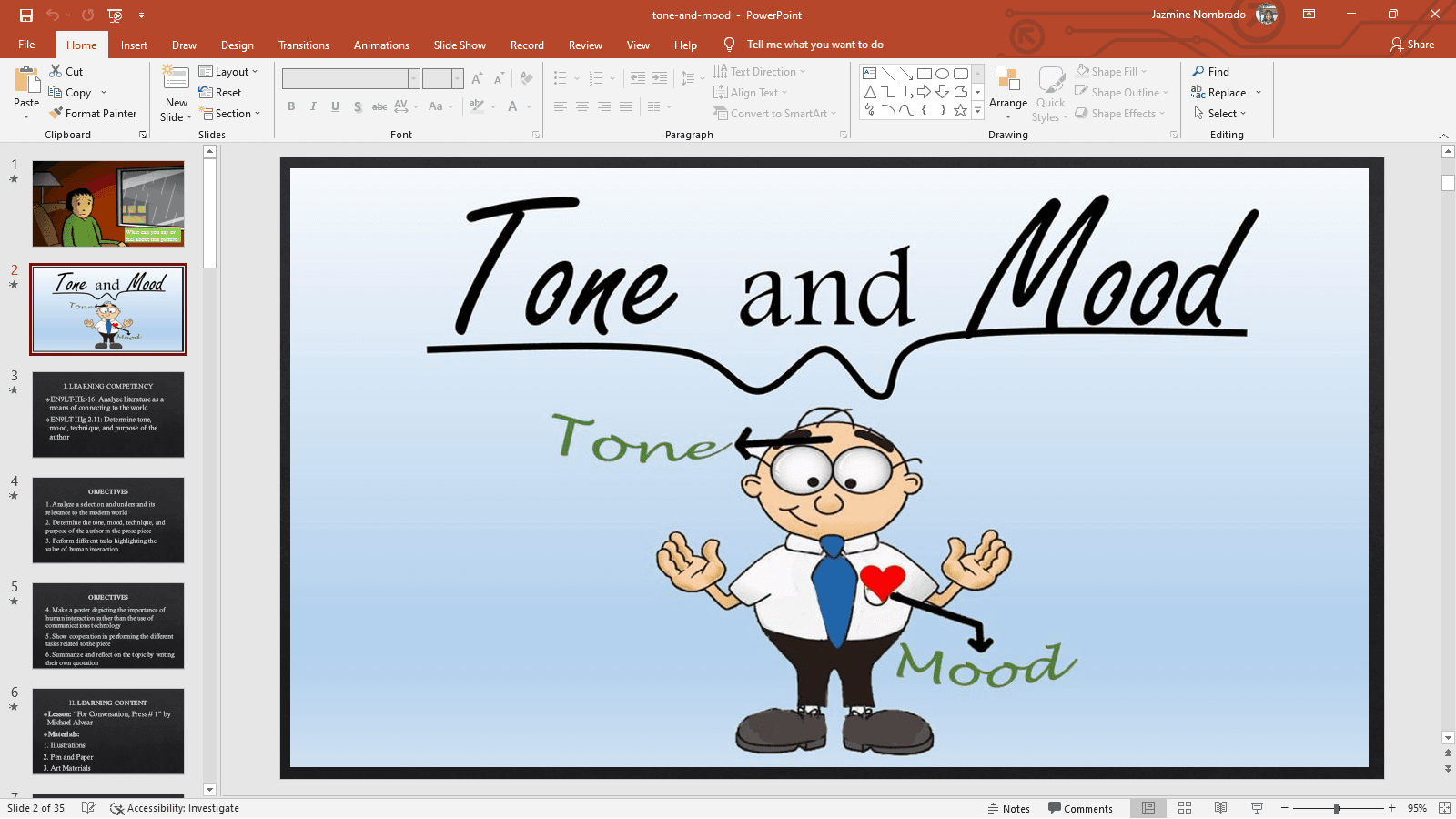The image size is (1456, 819).
Task: Click the Share button
Action: (x=1412, y=44)
